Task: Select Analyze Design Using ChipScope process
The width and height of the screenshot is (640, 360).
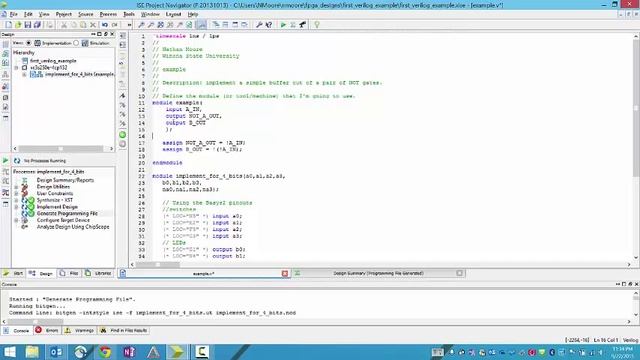Action: (73, 227)
